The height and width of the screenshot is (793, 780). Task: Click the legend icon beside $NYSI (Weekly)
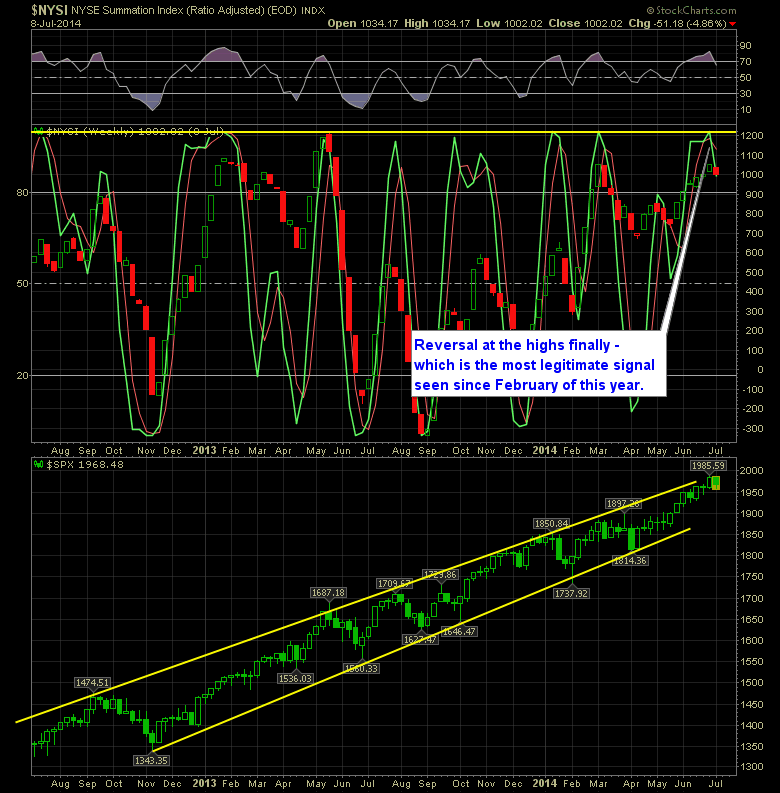(x=38, y=131)
